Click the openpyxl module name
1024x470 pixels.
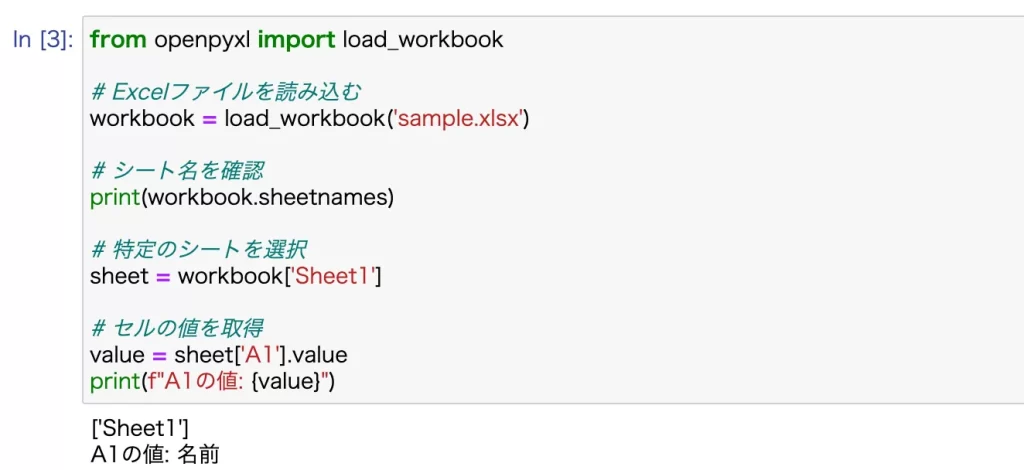coord(202,40)
